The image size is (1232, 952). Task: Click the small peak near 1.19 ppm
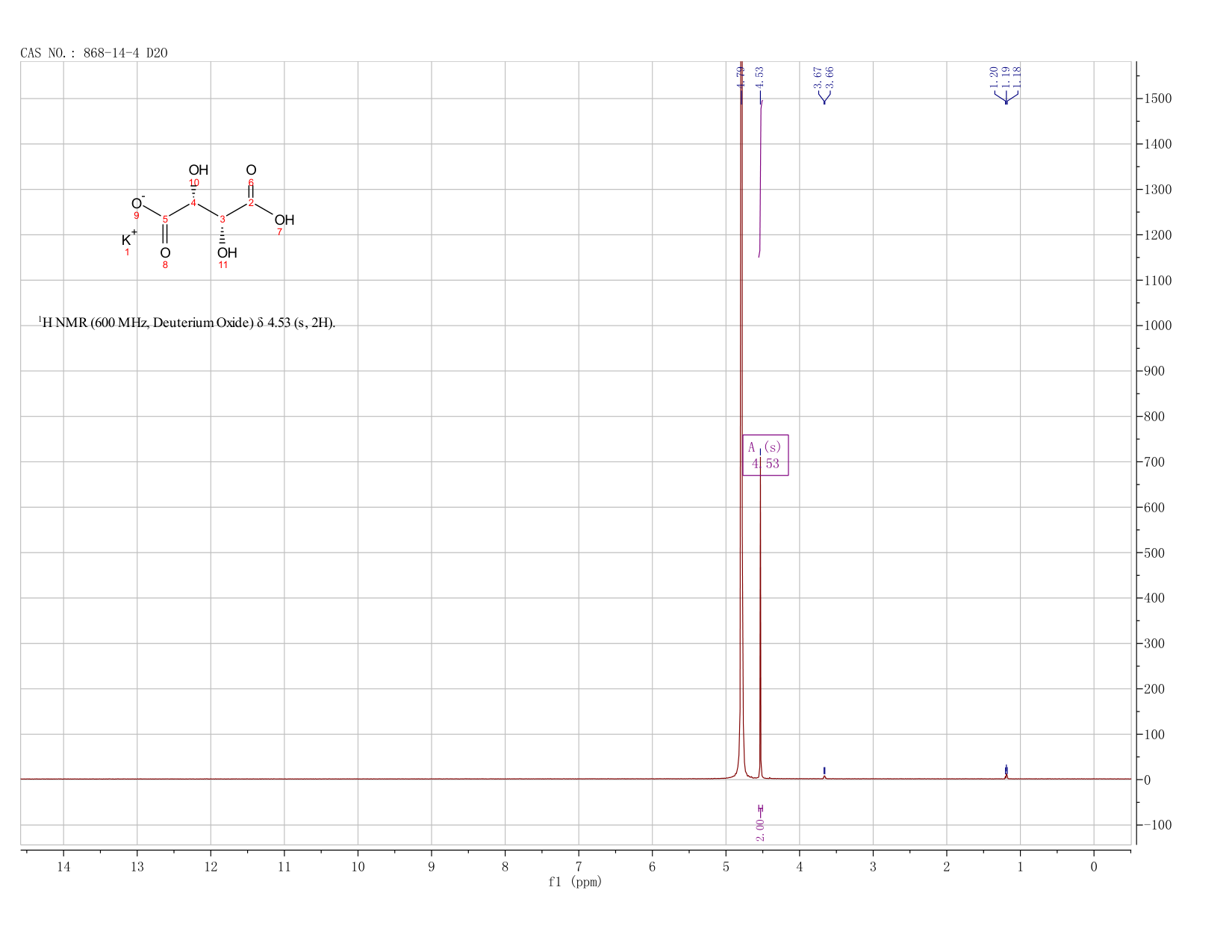(x=1006, y=775)
